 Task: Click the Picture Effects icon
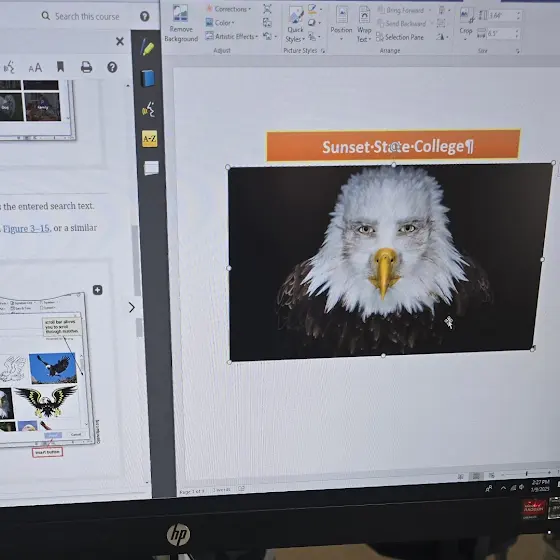[312, 23]
